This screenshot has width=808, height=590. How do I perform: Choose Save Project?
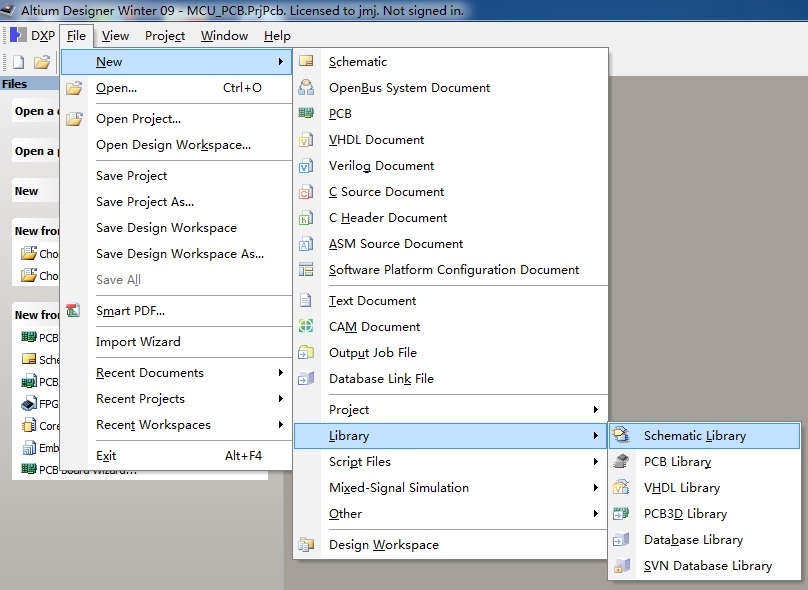[176, 176]
